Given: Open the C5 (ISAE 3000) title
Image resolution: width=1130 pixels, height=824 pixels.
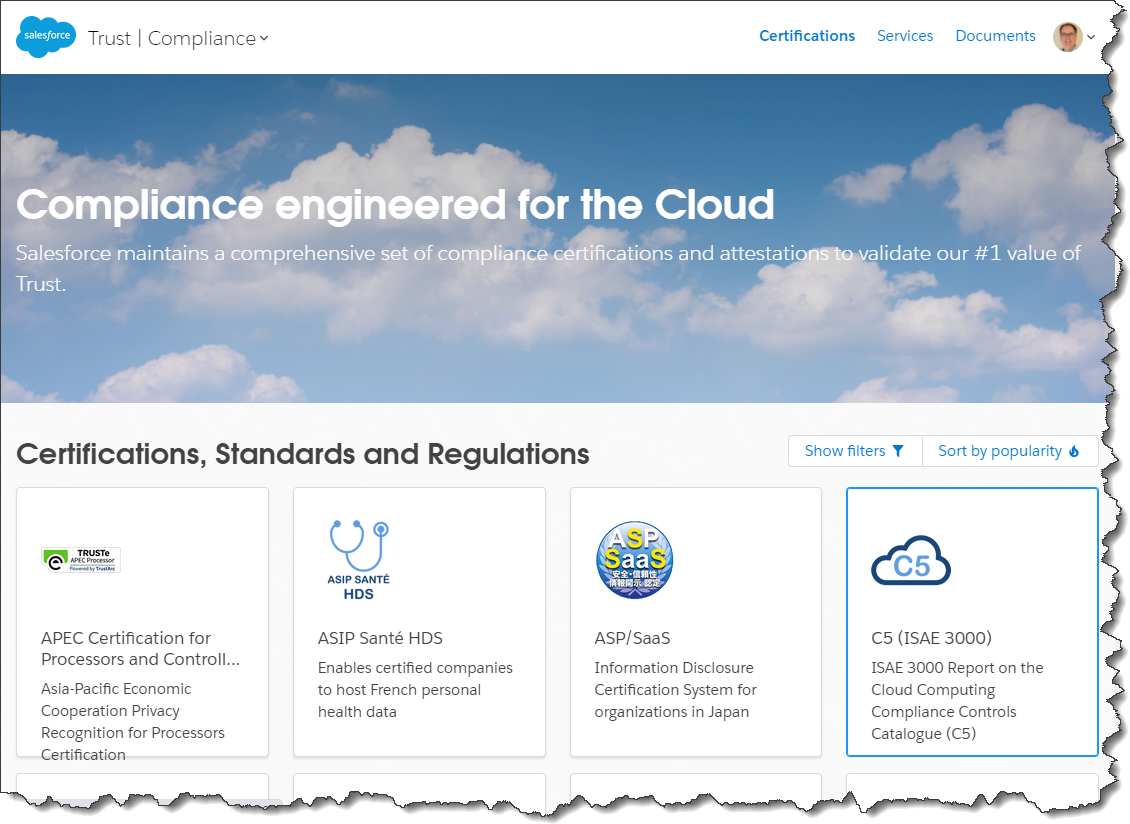Looking at the screenshot, I should coord(931,638).
